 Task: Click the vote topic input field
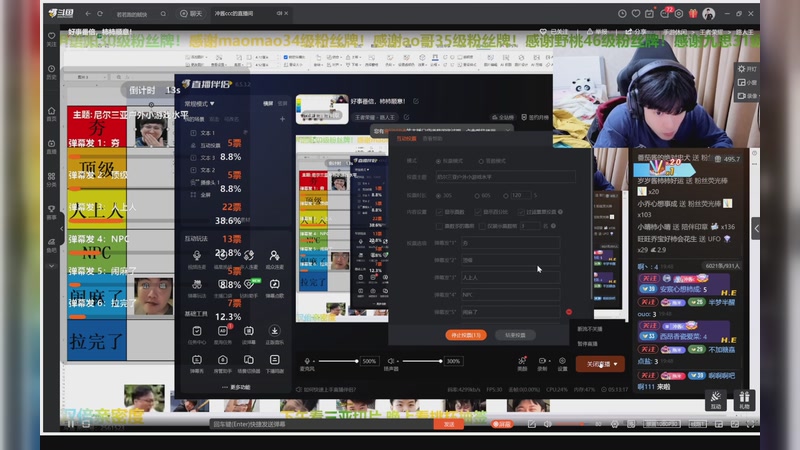[505, 177]
